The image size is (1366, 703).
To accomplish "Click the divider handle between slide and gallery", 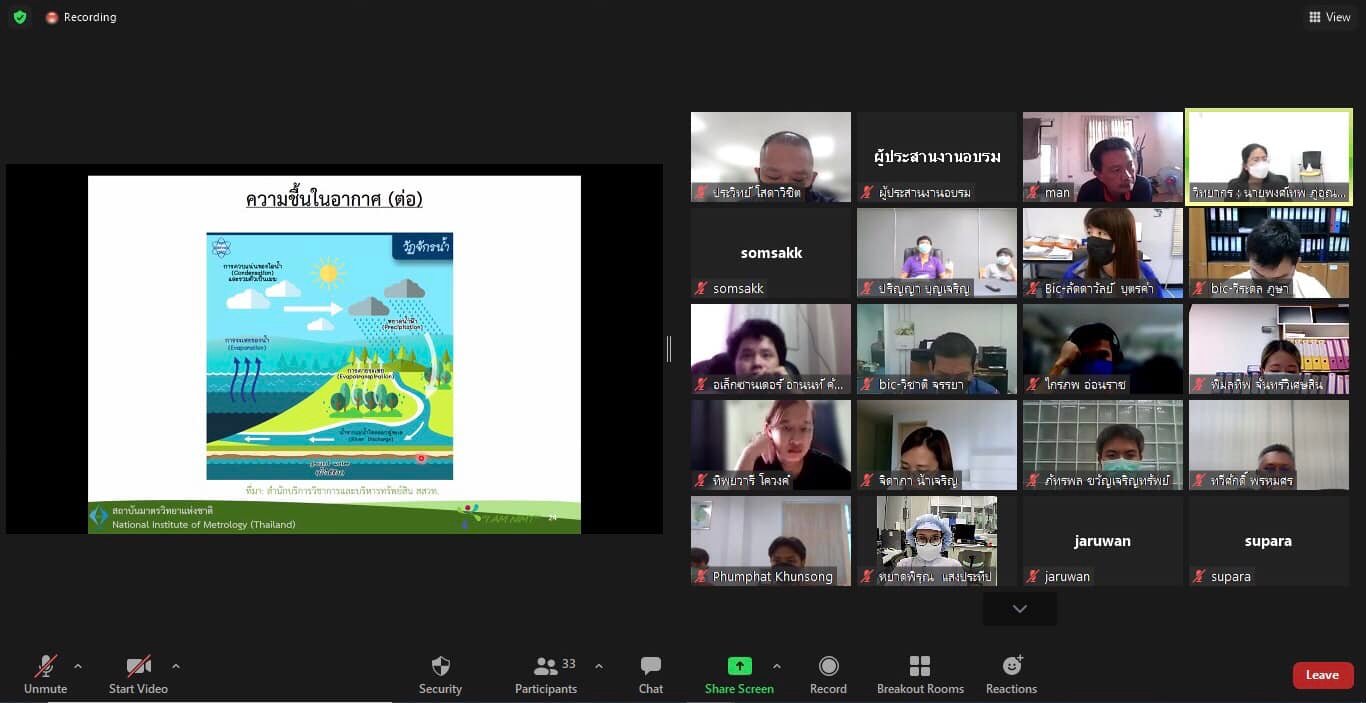I will click(x=669, y=348).
